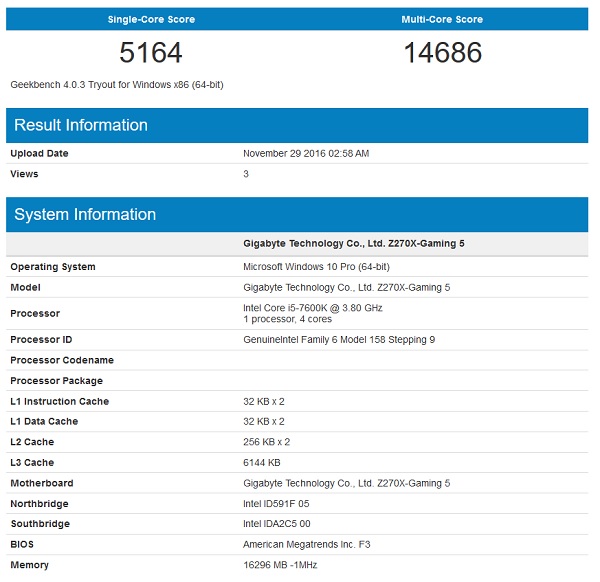Click the Memory label
The width and height of the screenshot is (600, 582).
(29, 565)
